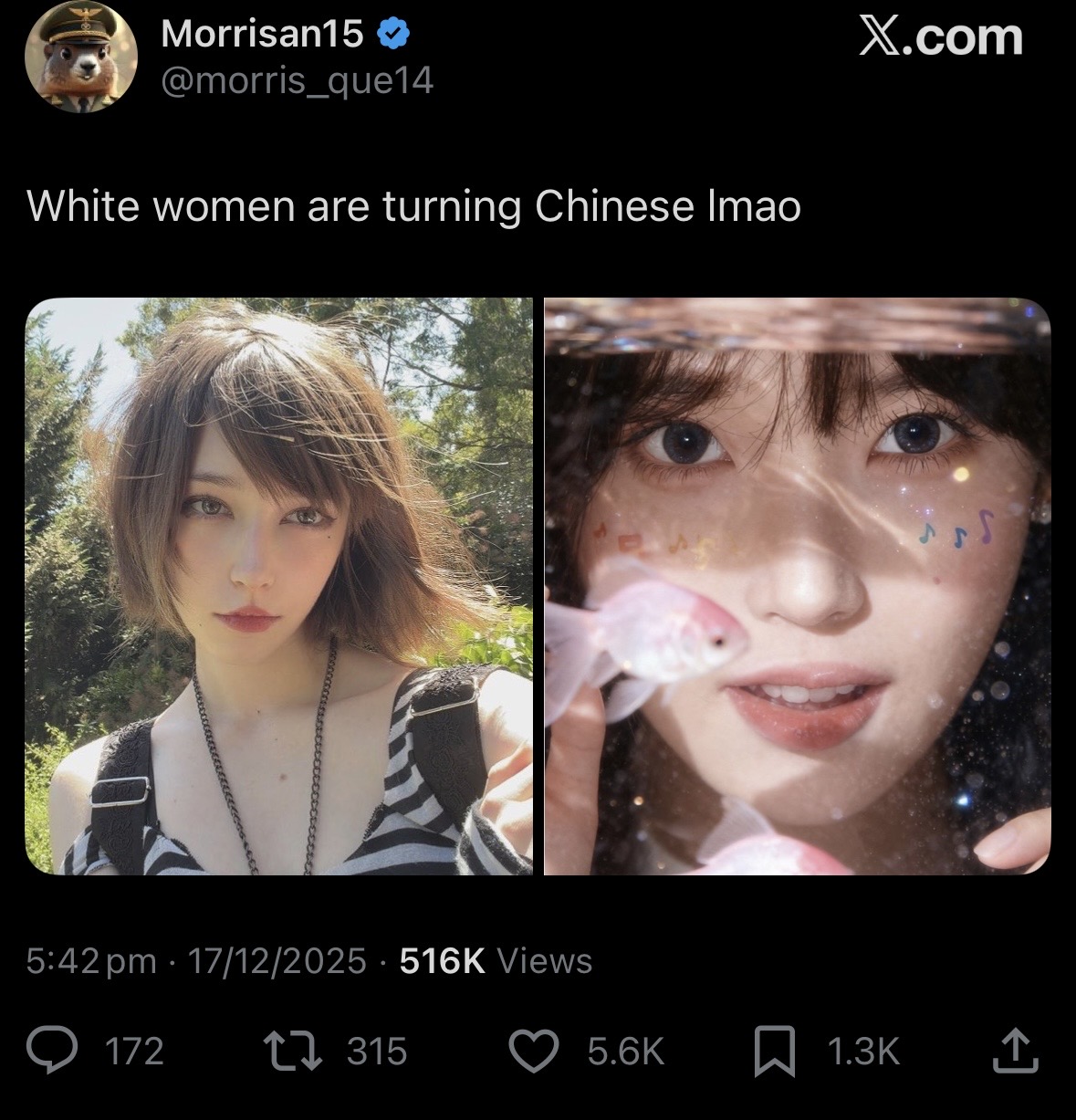
Task: View the 5.6K likes count
Action: (x=626, y=1052)
